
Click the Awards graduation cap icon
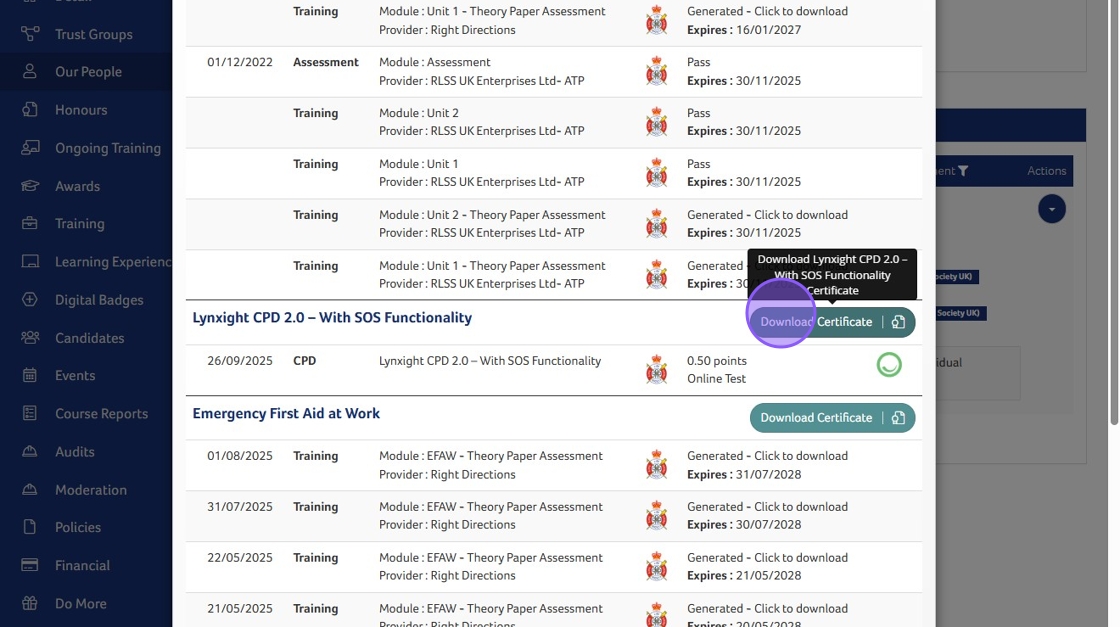(x=30, y=186)
